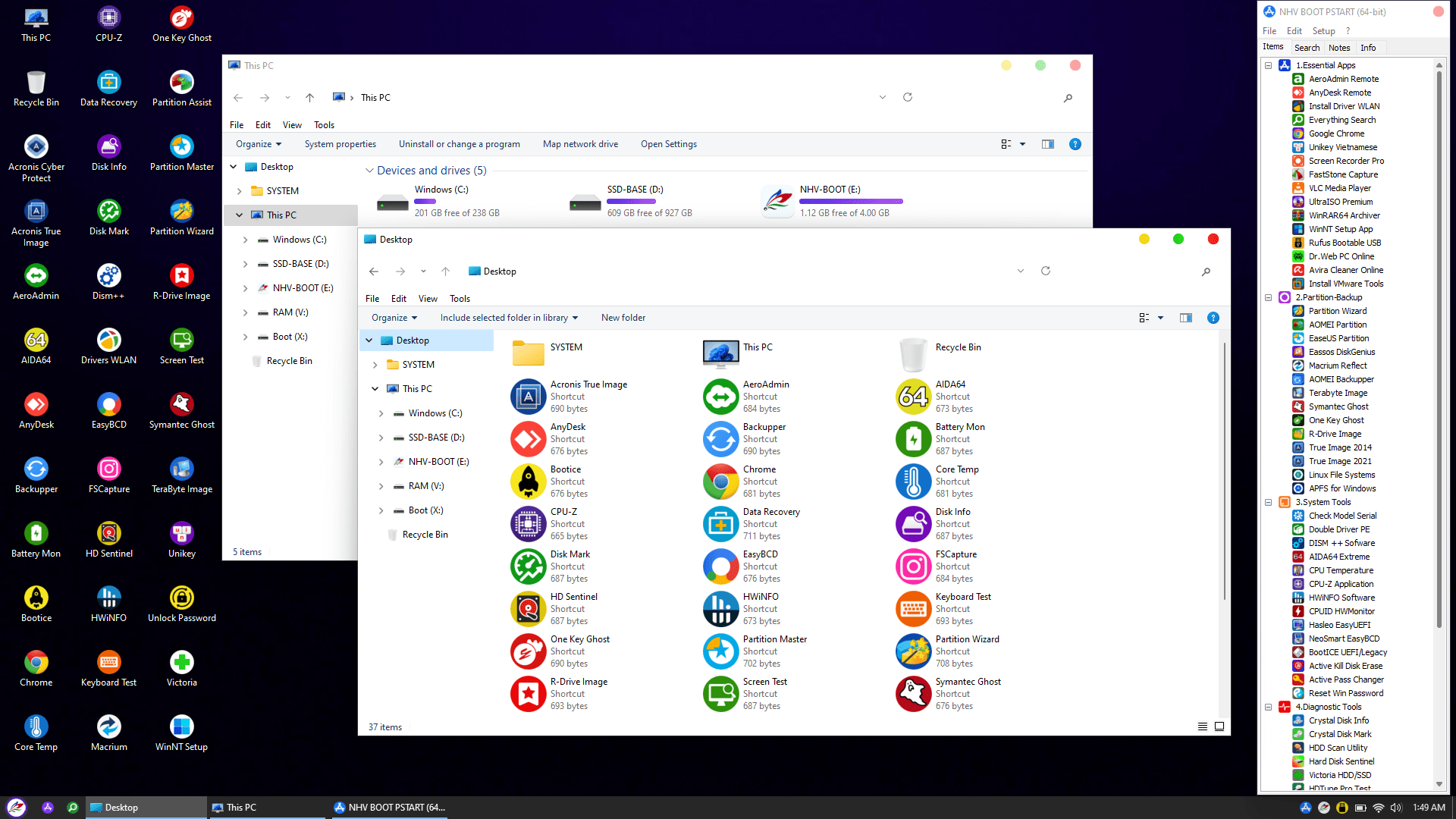
Task: Open WinNT Setup desktop icon
Action: click(182, 733)
